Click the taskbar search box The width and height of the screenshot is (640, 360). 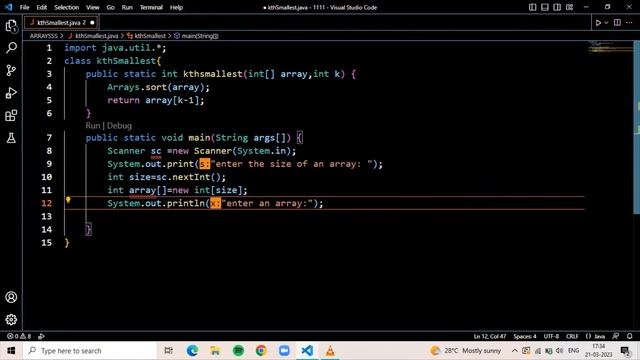pyautogui.click(x=90, y=351)
